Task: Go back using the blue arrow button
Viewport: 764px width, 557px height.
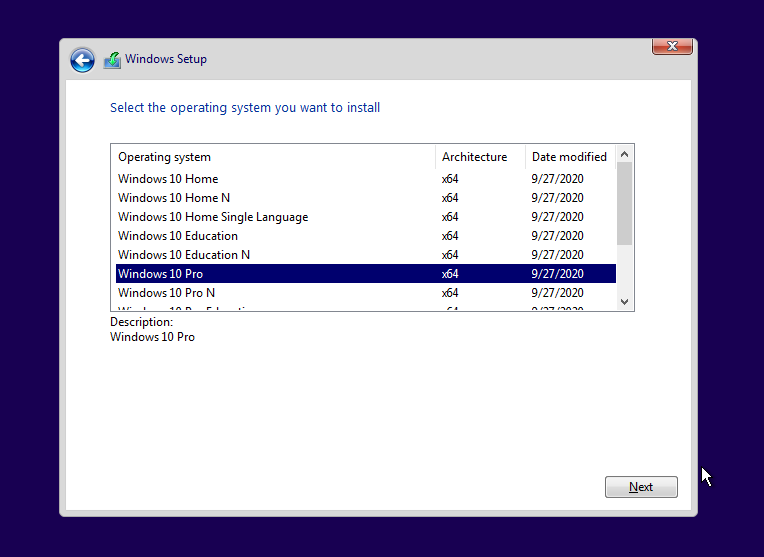Action: coord(82,60)
